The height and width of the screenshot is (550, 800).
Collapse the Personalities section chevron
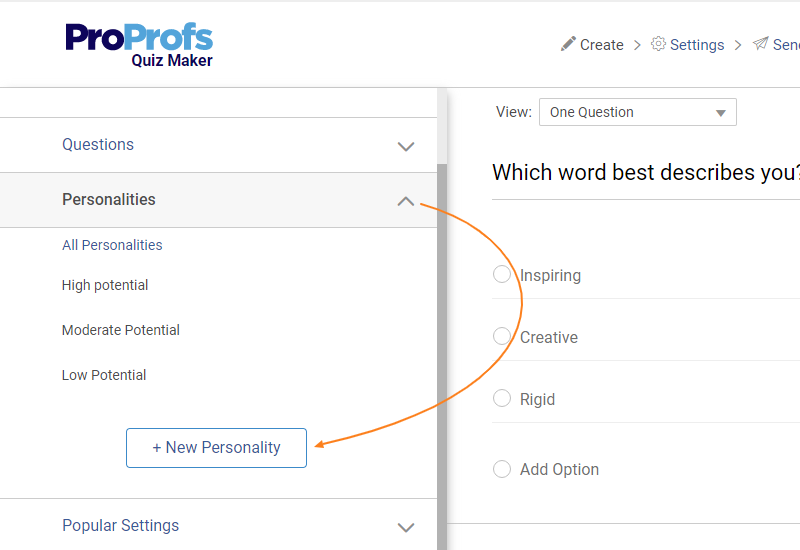click(x=405, y=201)
